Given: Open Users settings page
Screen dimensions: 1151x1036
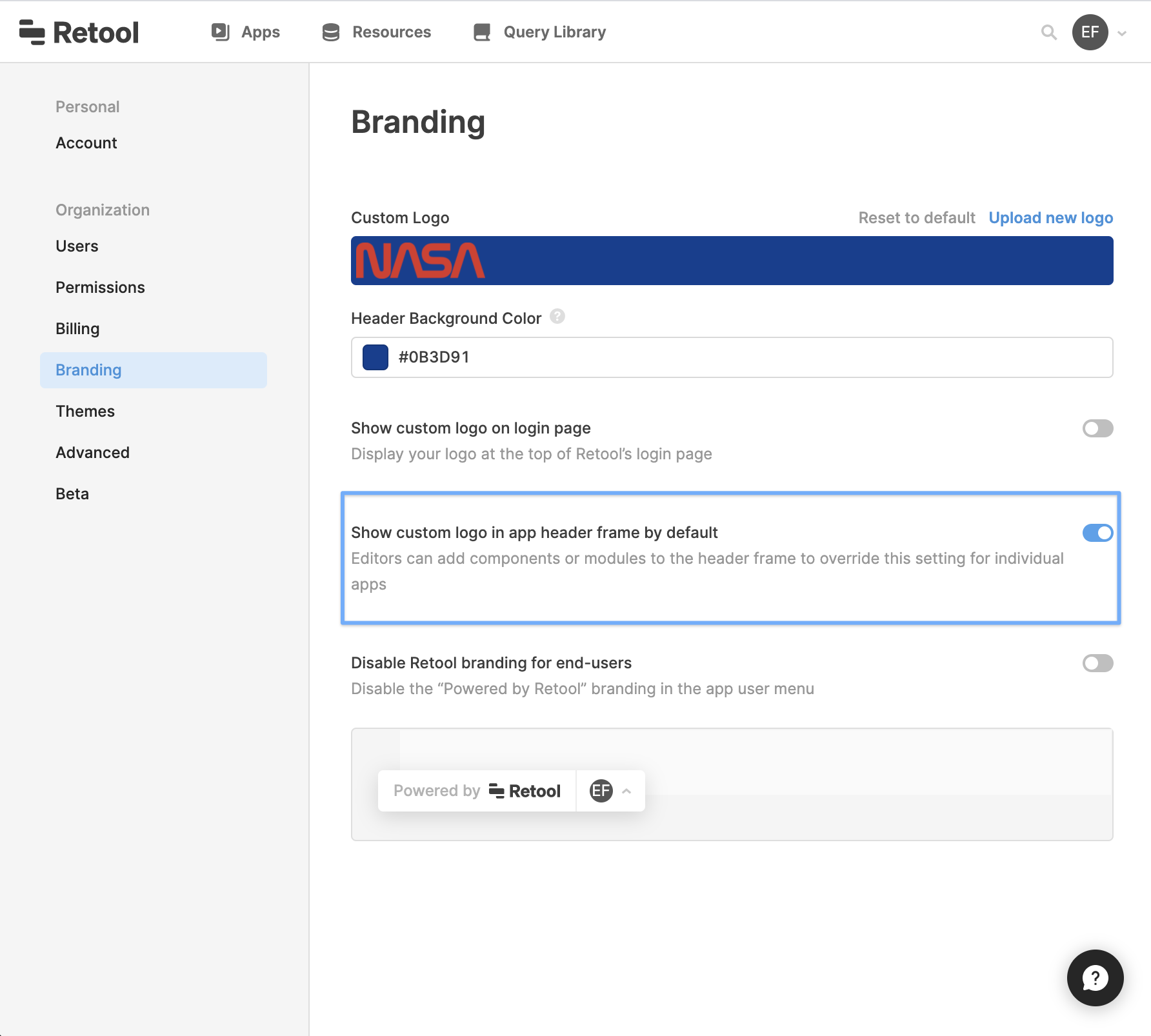Looking at the screenshot, I should tap(77, 246).
